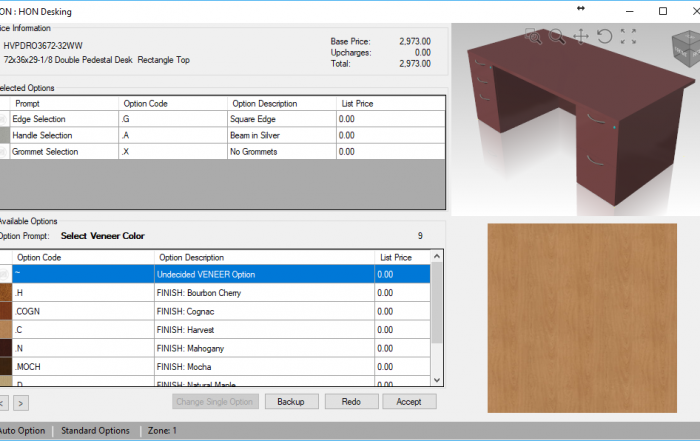The image size is (700, 441).
Task: Click Option Description header in Selected Options table
Action: (x=282, y=104)
